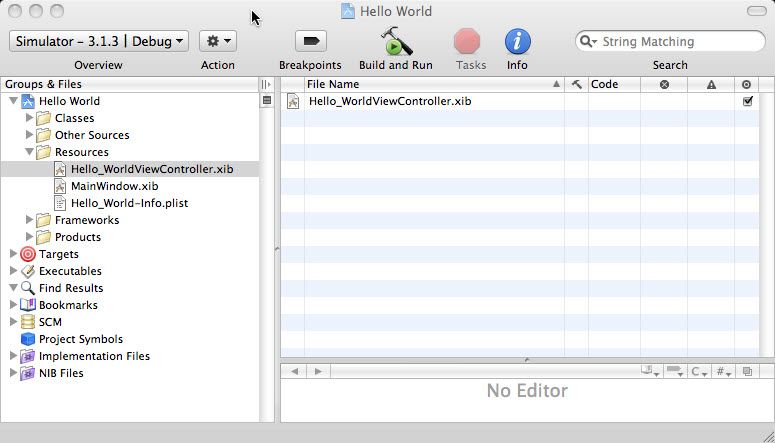Click the counterpart file button in editor bar
775x443 pixels.
coord(747,371)
